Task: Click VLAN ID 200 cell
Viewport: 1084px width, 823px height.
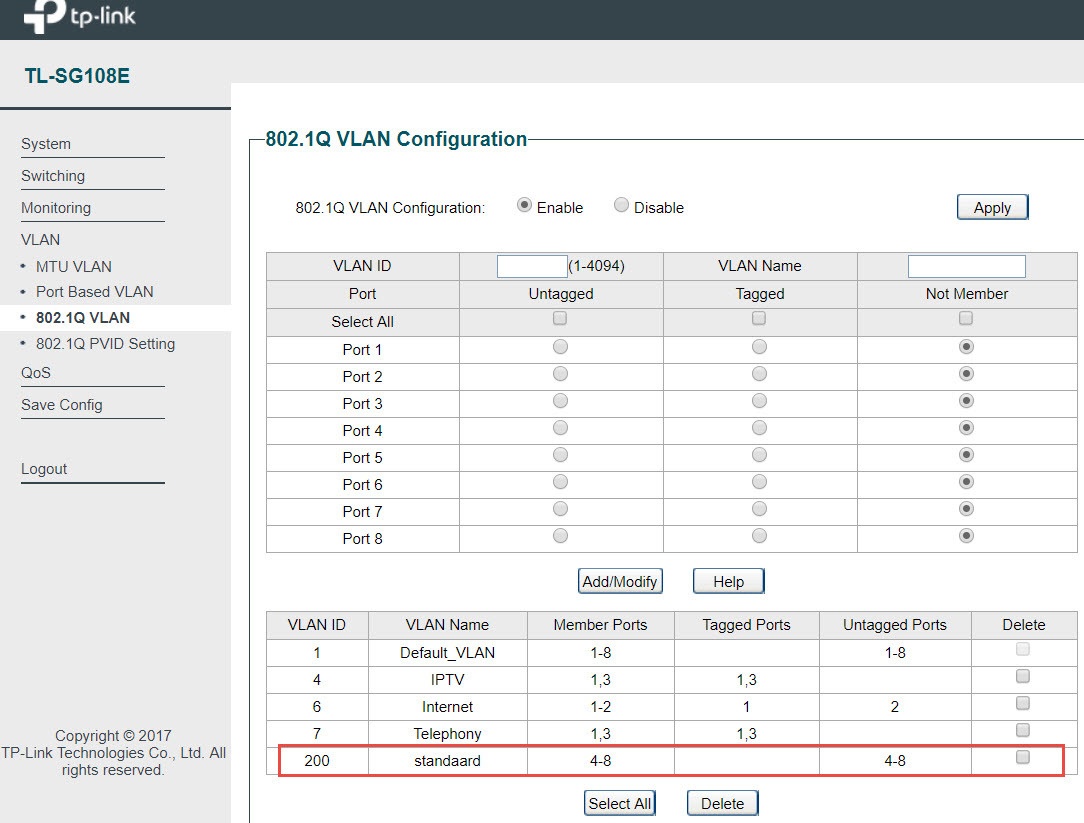Action: pyautogui.click(x=317, y=761)
